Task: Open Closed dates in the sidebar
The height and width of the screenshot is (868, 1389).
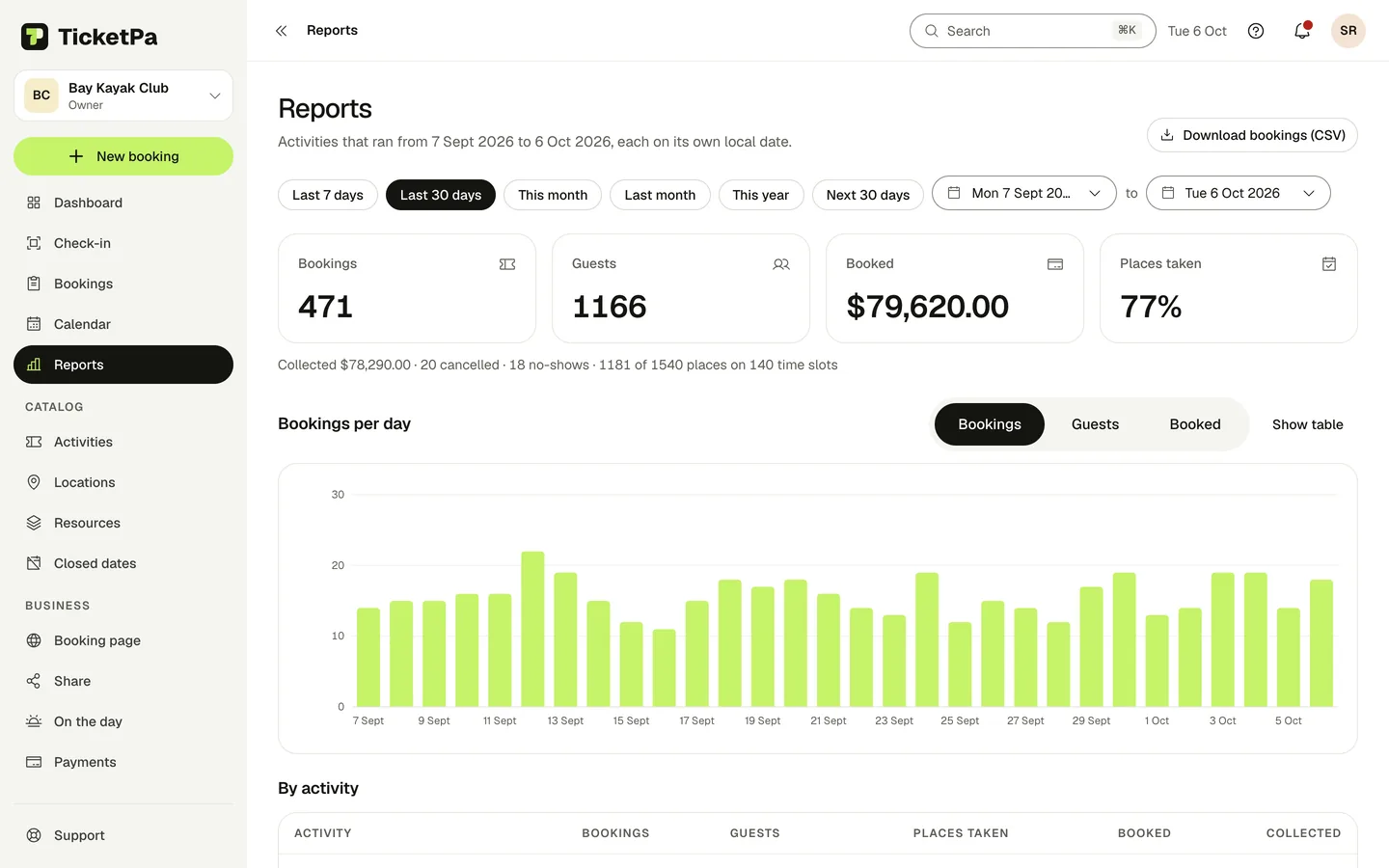Action: (123, 563)
